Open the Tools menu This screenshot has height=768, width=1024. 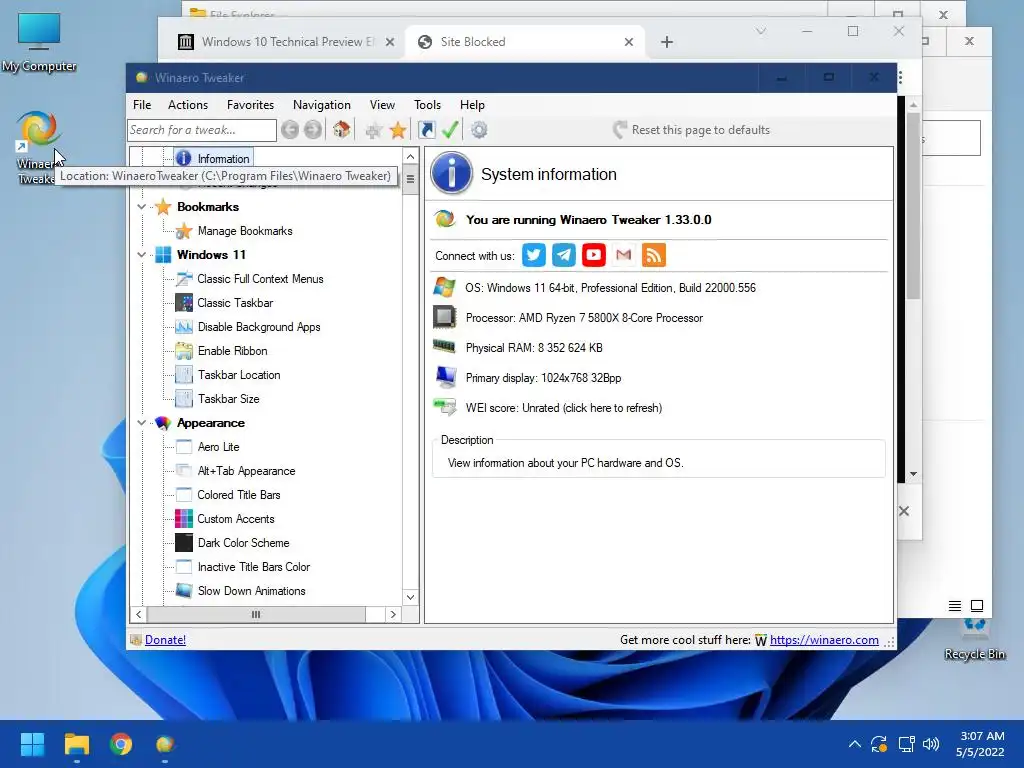click(427, 104)
